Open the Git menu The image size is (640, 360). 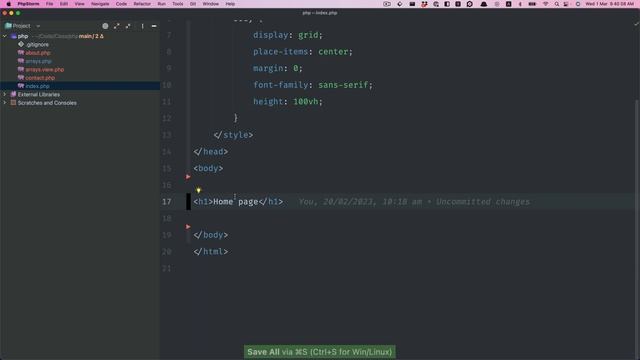pos(193,4)
